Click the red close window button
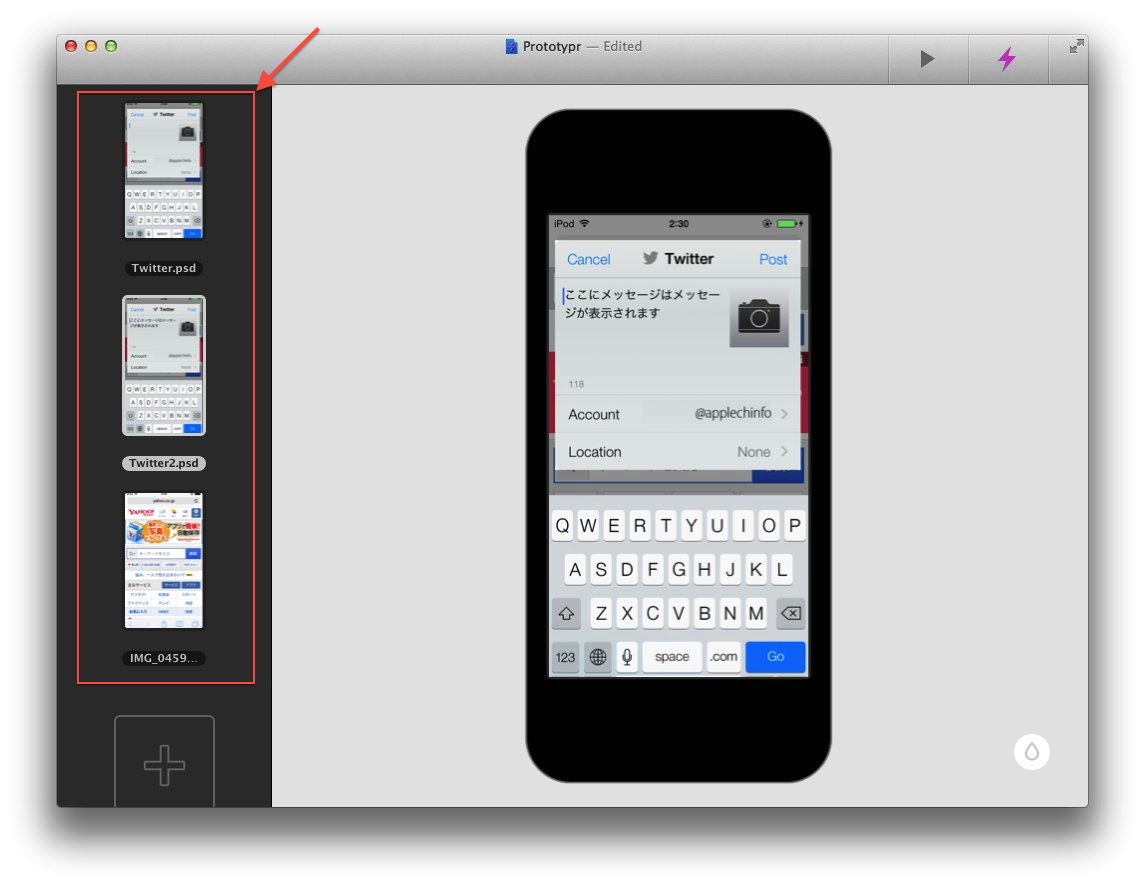 71,46
